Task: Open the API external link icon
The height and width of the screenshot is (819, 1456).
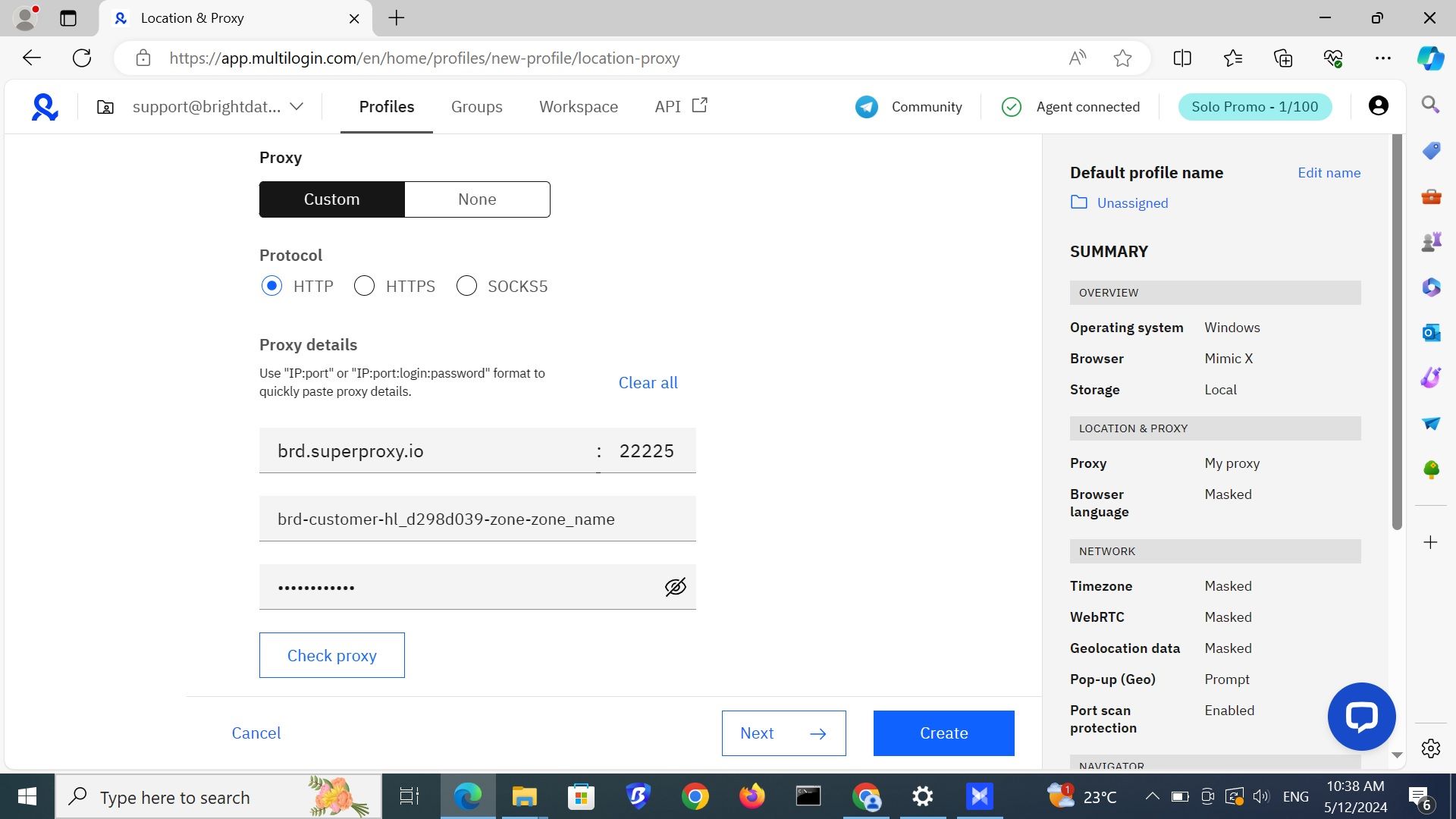Action: coord(699,105)
